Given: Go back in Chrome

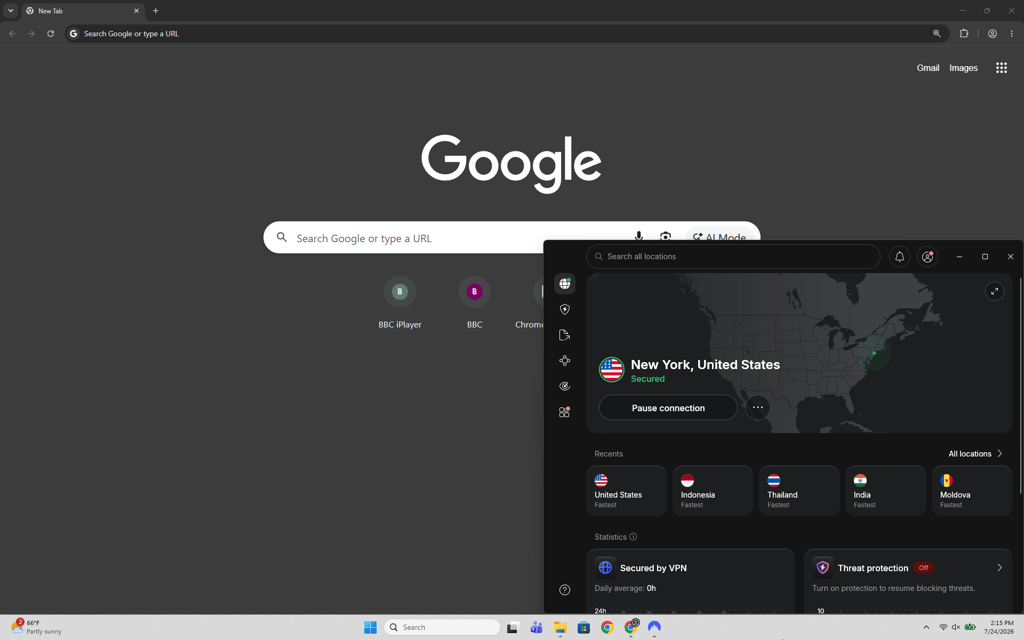Looking at the screenshot, I should 12,33.
